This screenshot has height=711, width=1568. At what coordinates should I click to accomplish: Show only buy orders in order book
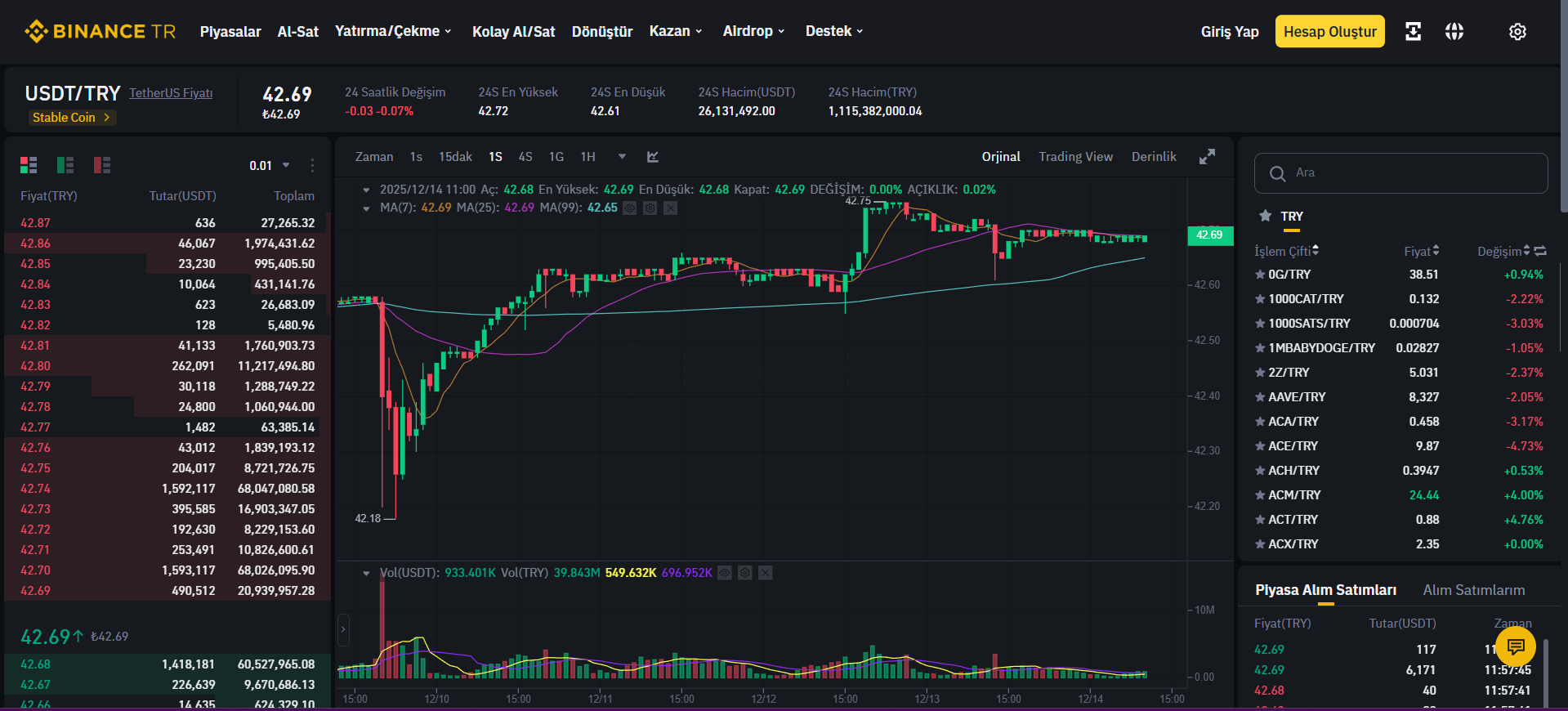(65, 165)
